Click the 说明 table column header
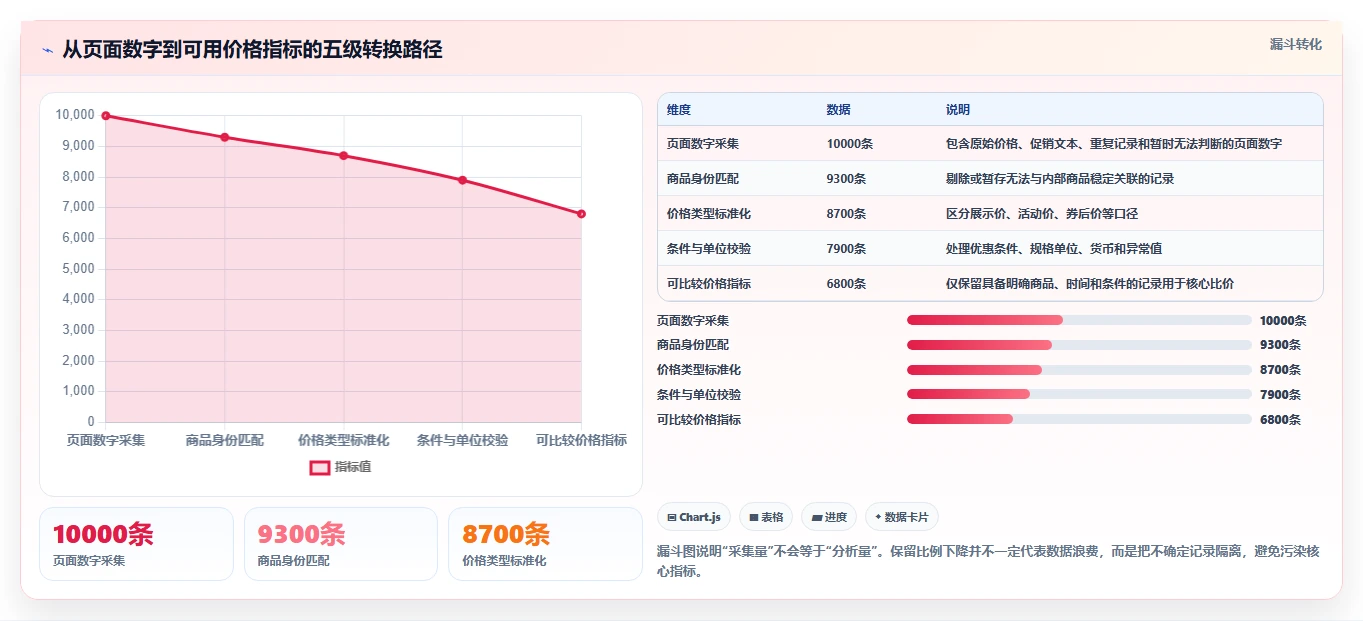 [958, 110]
